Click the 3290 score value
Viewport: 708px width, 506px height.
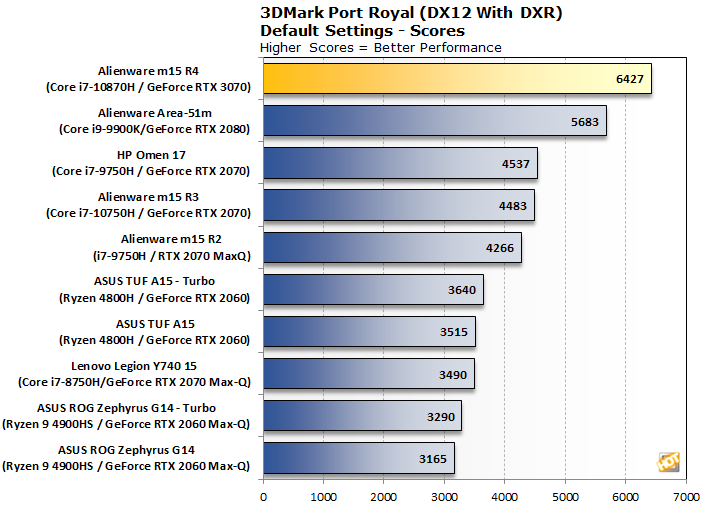441,417
